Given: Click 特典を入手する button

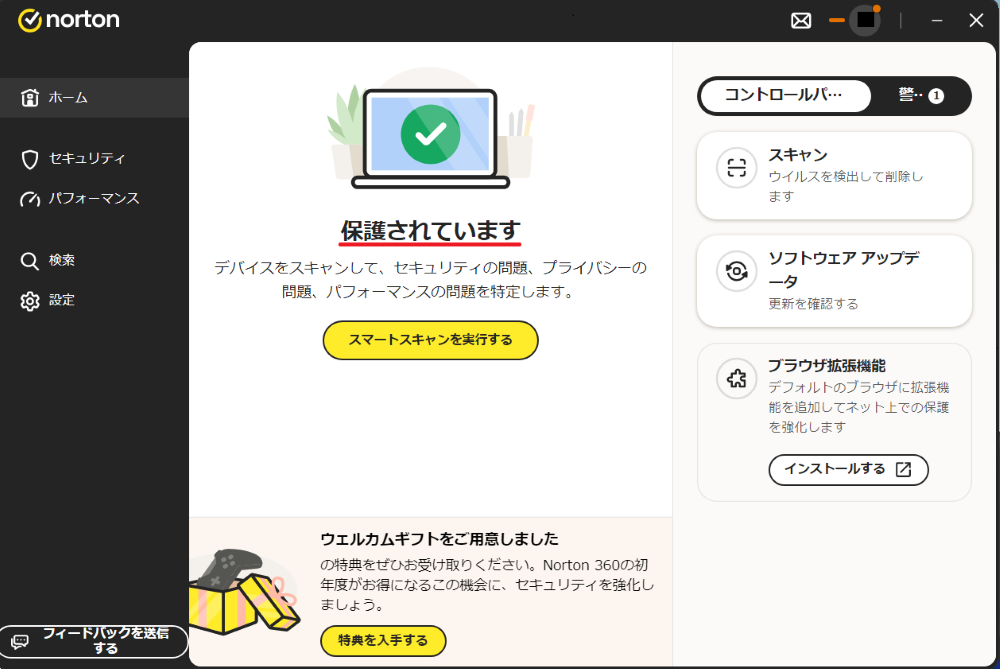Looking at the screenshot, I should (x=383, y=640).
